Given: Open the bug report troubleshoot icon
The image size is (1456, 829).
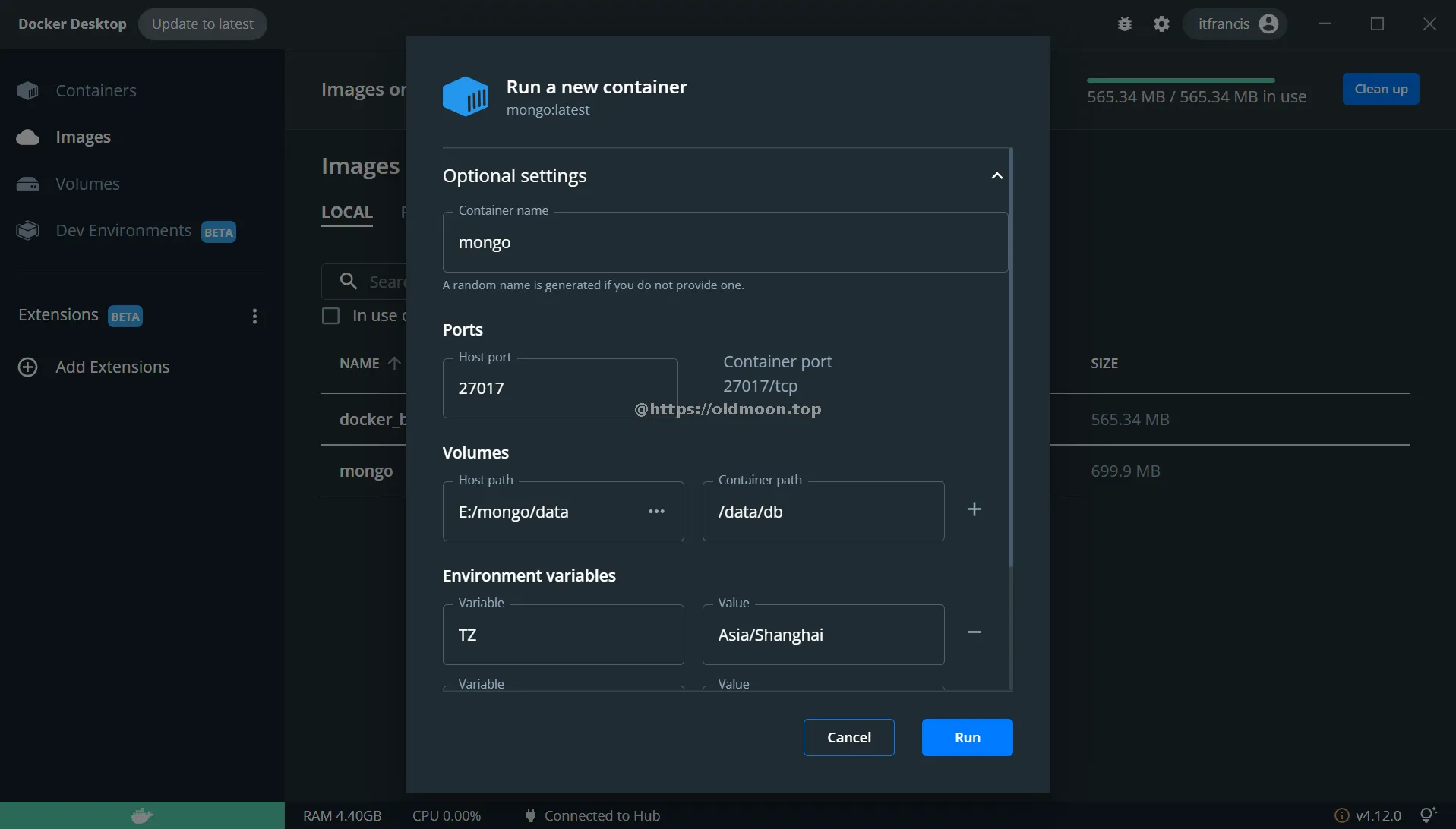Looking at the screenshot, I should (1124, 24).
